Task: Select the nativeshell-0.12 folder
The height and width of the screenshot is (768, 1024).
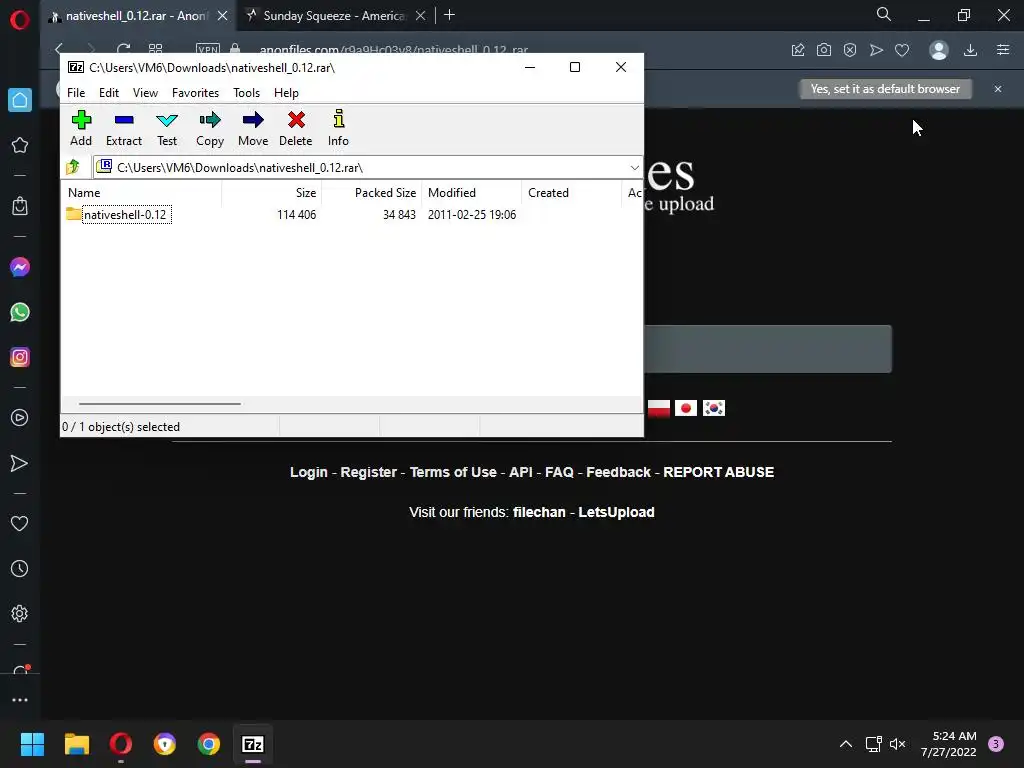Action: click(x=119, y=214)
